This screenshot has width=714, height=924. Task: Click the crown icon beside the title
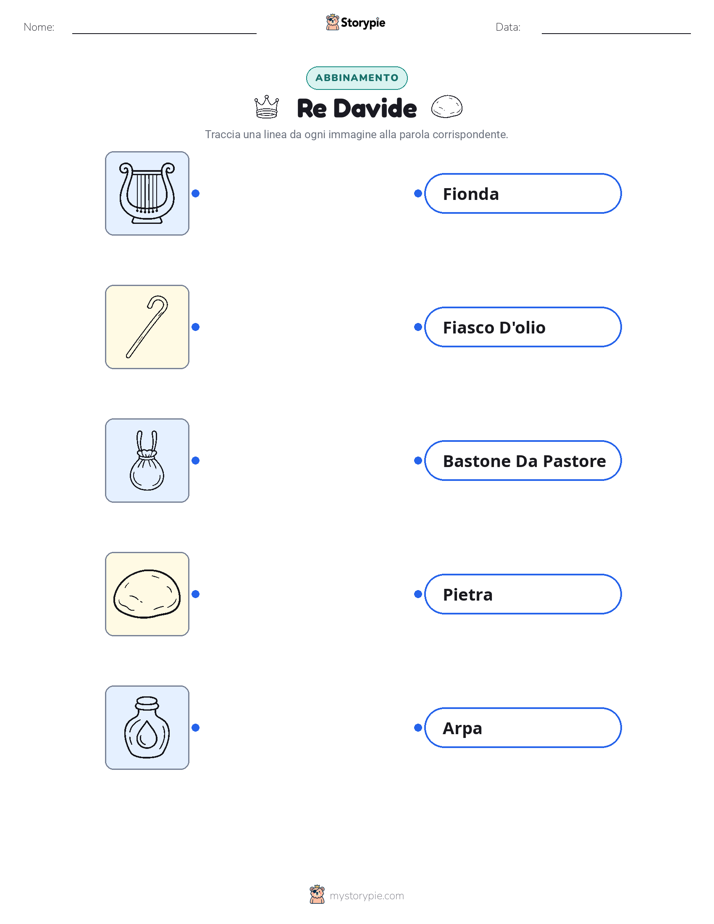(266, 107)
